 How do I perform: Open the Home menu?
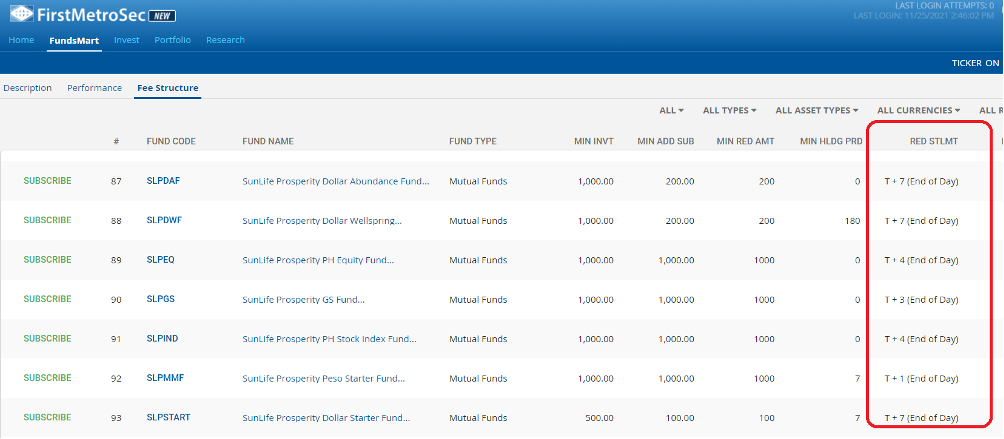tap(21, 40)
